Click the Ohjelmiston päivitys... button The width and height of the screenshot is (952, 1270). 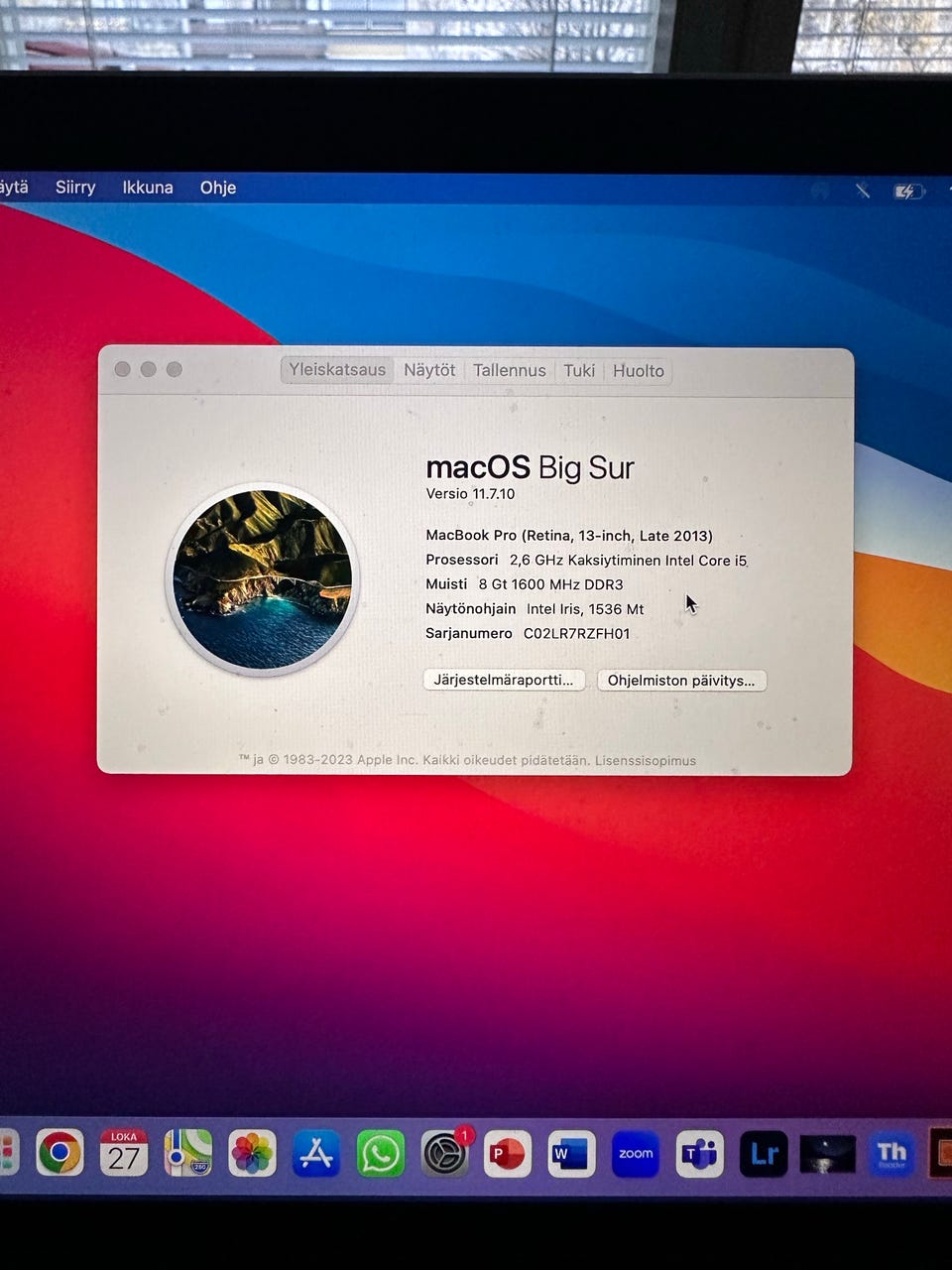tap(681, 681)
